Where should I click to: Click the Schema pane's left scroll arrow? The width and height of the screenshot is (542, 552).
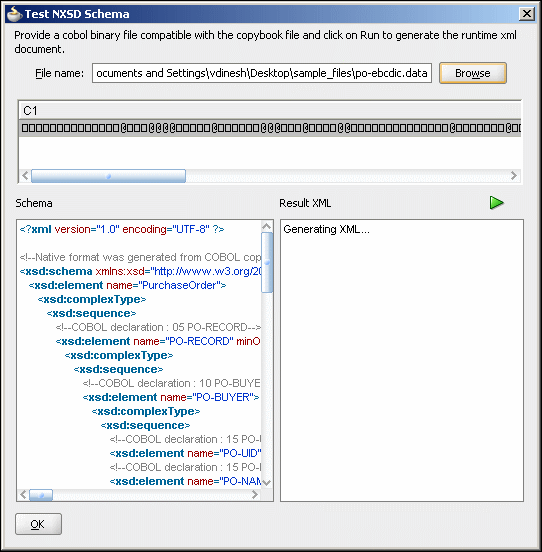23,495
